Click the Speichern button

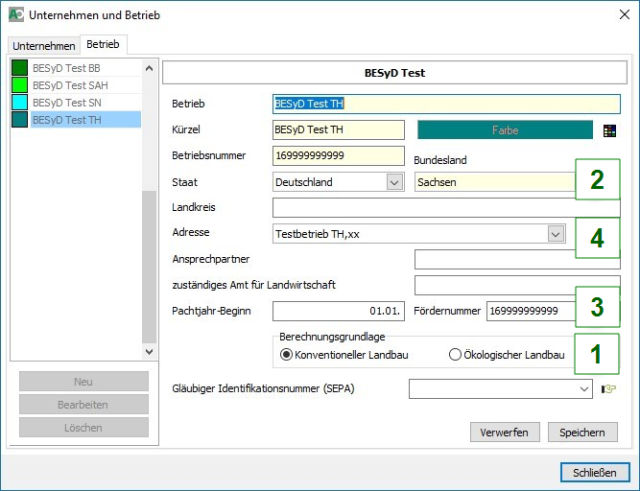pos(582,432)
